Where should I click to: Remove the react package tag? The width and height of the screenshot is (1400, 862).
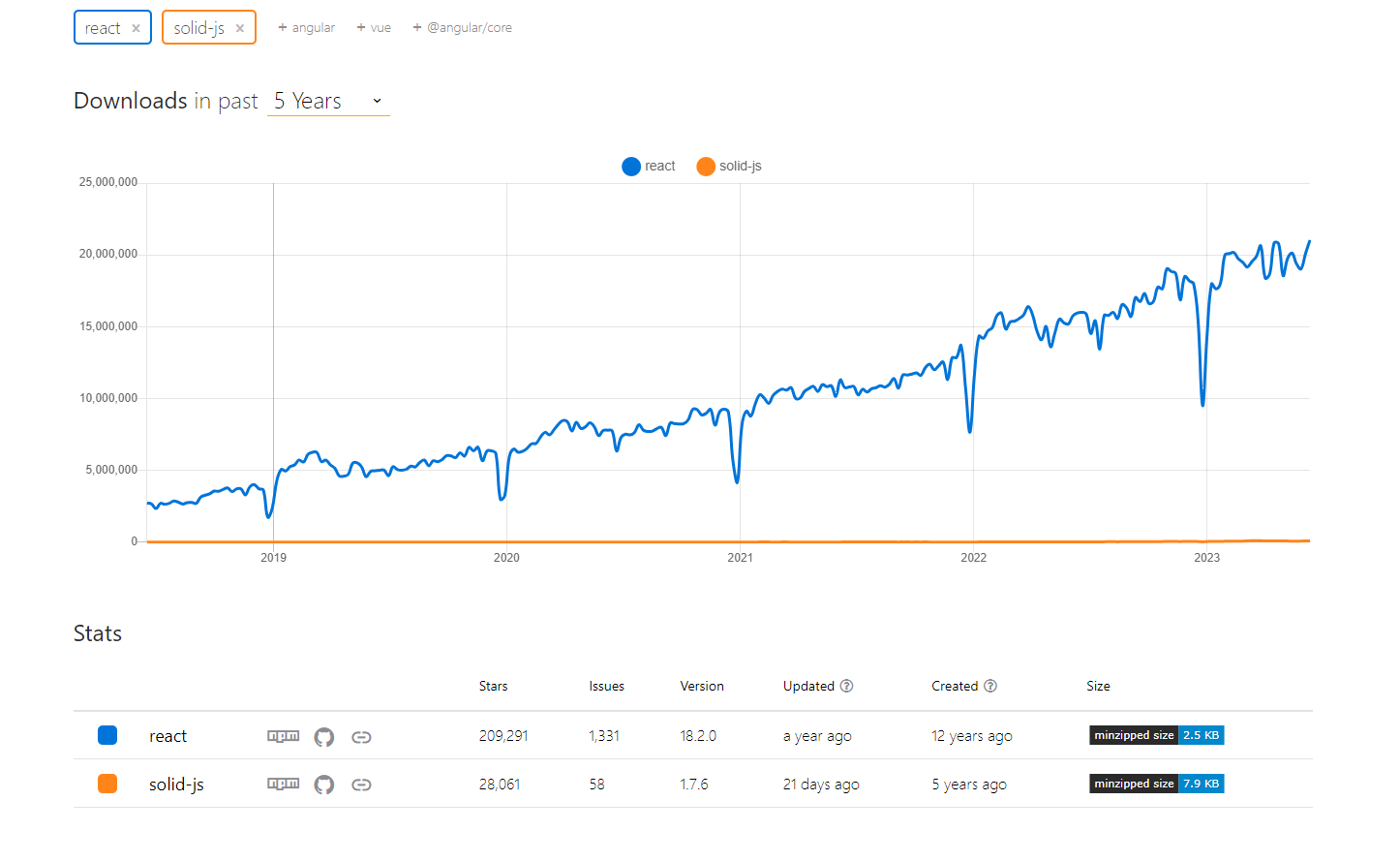pos(136,28)
